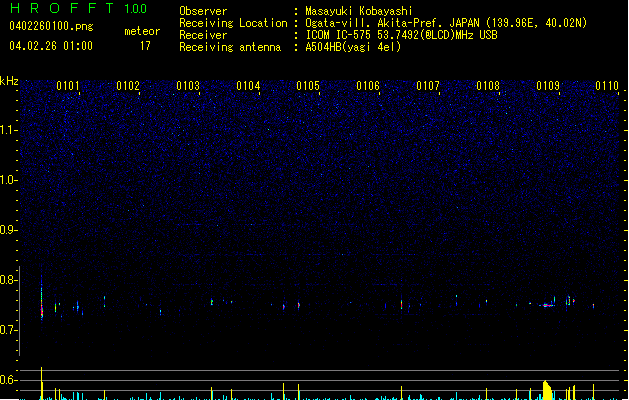Click the 0.7 kHz axis label
Viewport: 629px width, 400px height.
click(9, 330)
